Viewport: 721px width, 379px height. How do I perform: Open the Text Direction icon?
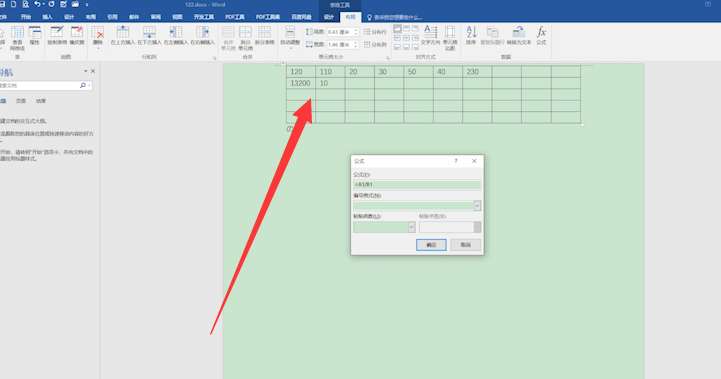(430, 35)
